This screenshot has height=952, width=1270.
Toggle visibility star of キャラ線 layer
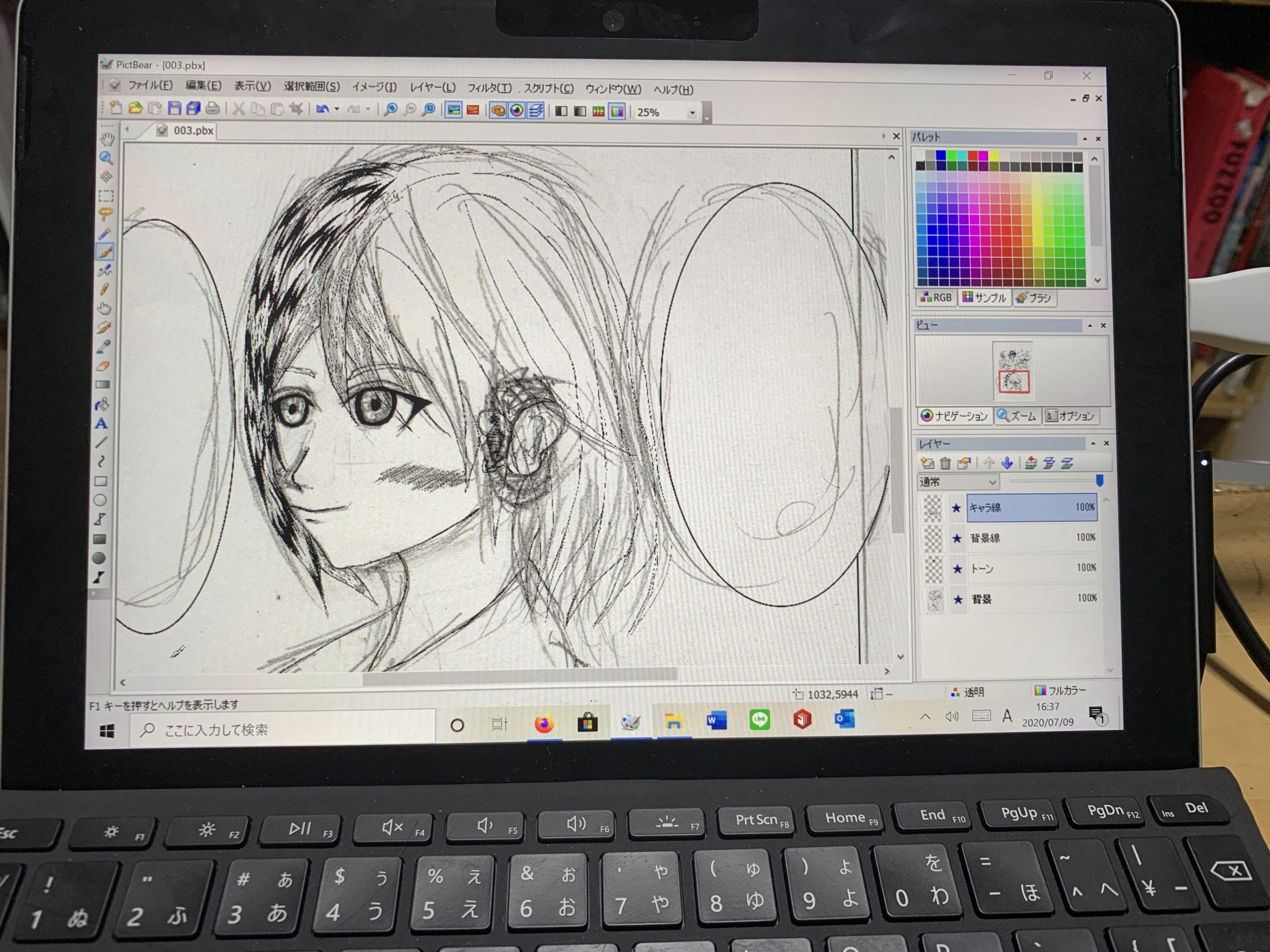coord(956,508)
